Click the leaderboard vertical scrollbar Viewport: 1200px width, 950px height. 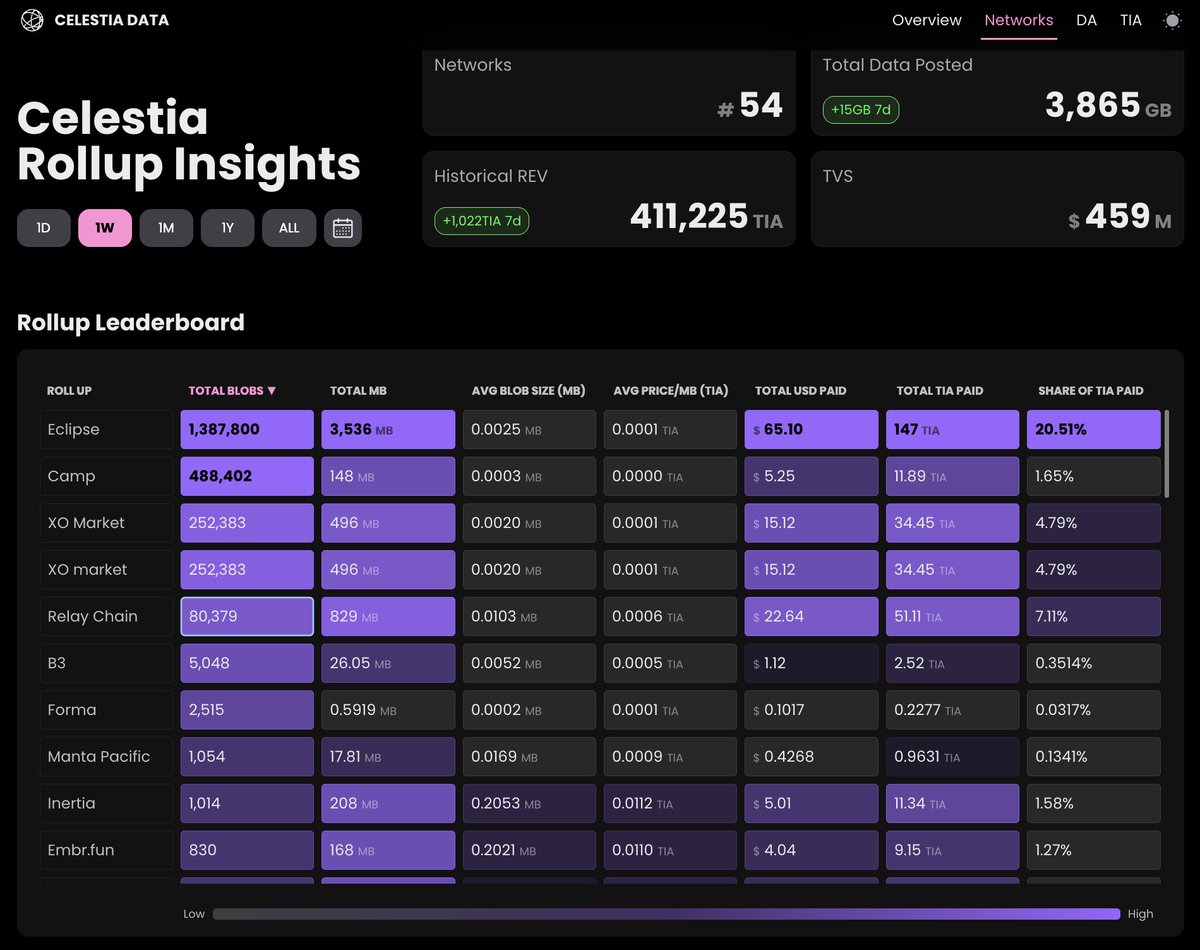(x=1166, y=453)
